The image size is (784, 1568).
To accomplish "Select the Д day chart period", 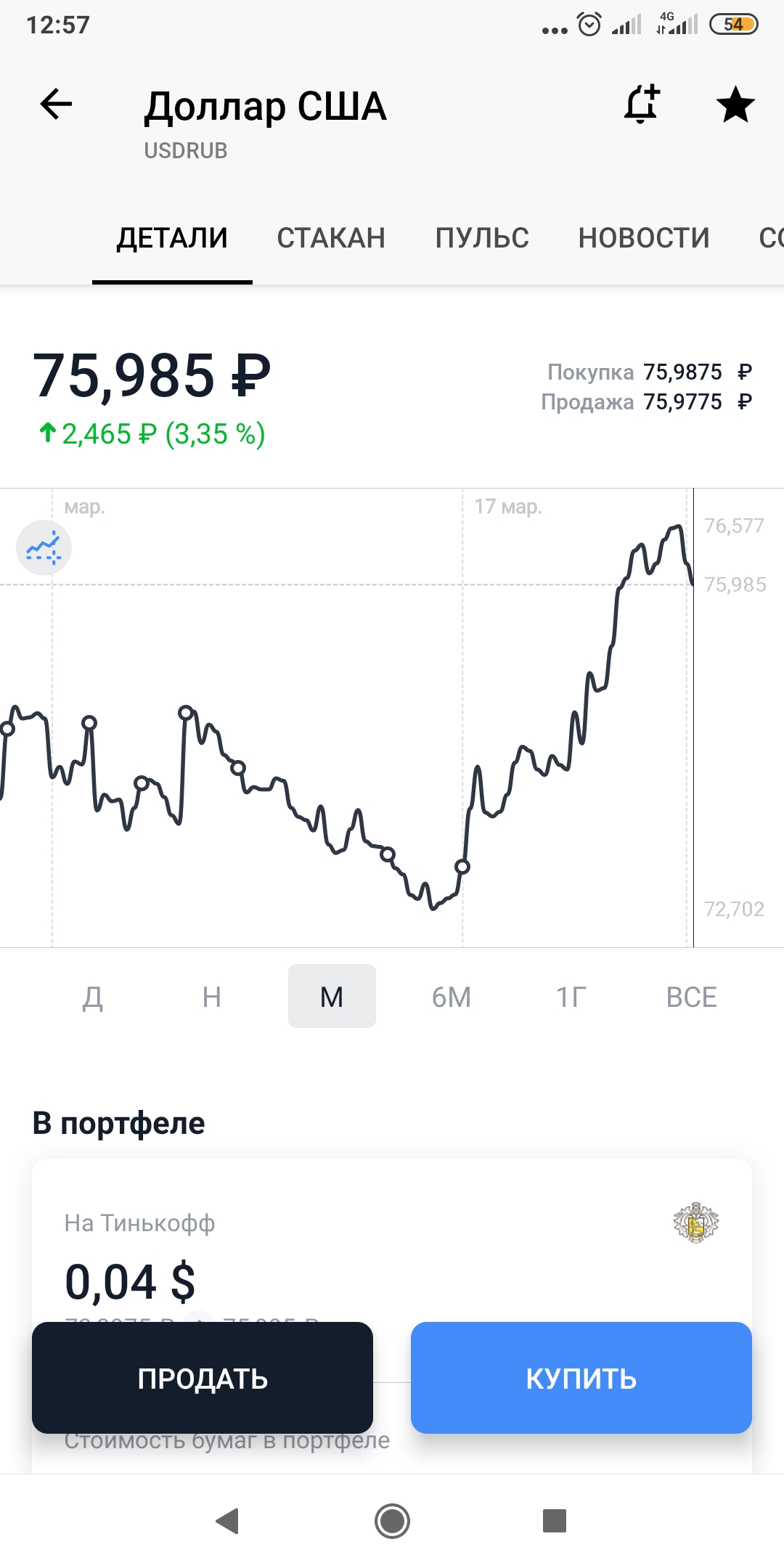I will (x=92, y=997).
